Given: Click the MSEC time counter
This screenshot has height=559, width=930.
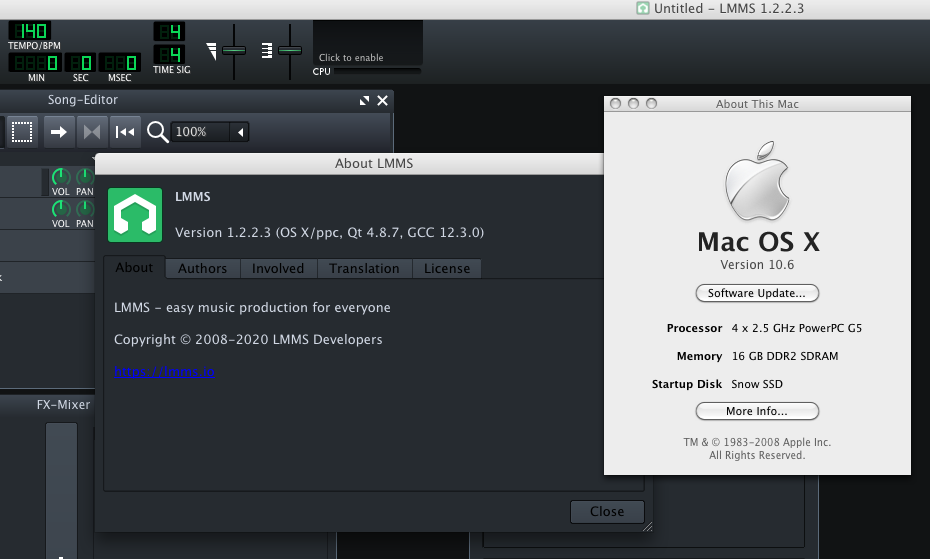Looking at the screenshot, I should coord(119,62).
